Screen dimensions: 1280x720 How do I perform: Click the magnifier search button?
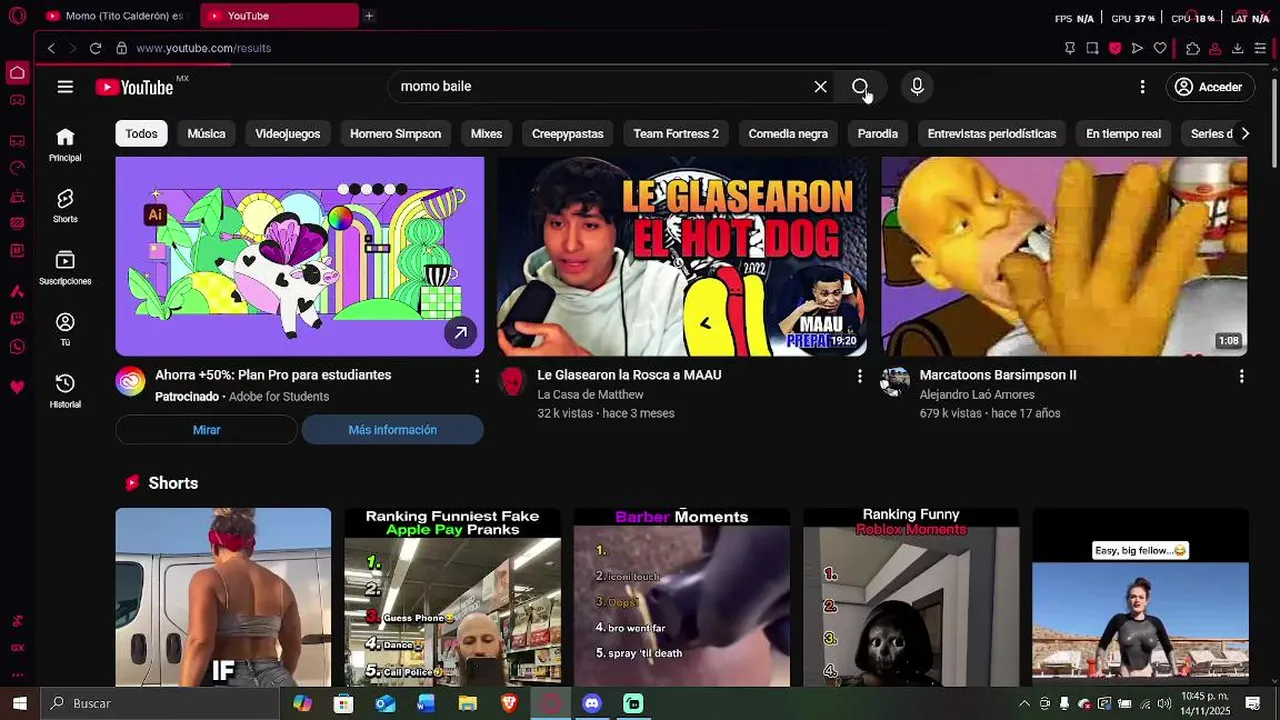[860, 87]
